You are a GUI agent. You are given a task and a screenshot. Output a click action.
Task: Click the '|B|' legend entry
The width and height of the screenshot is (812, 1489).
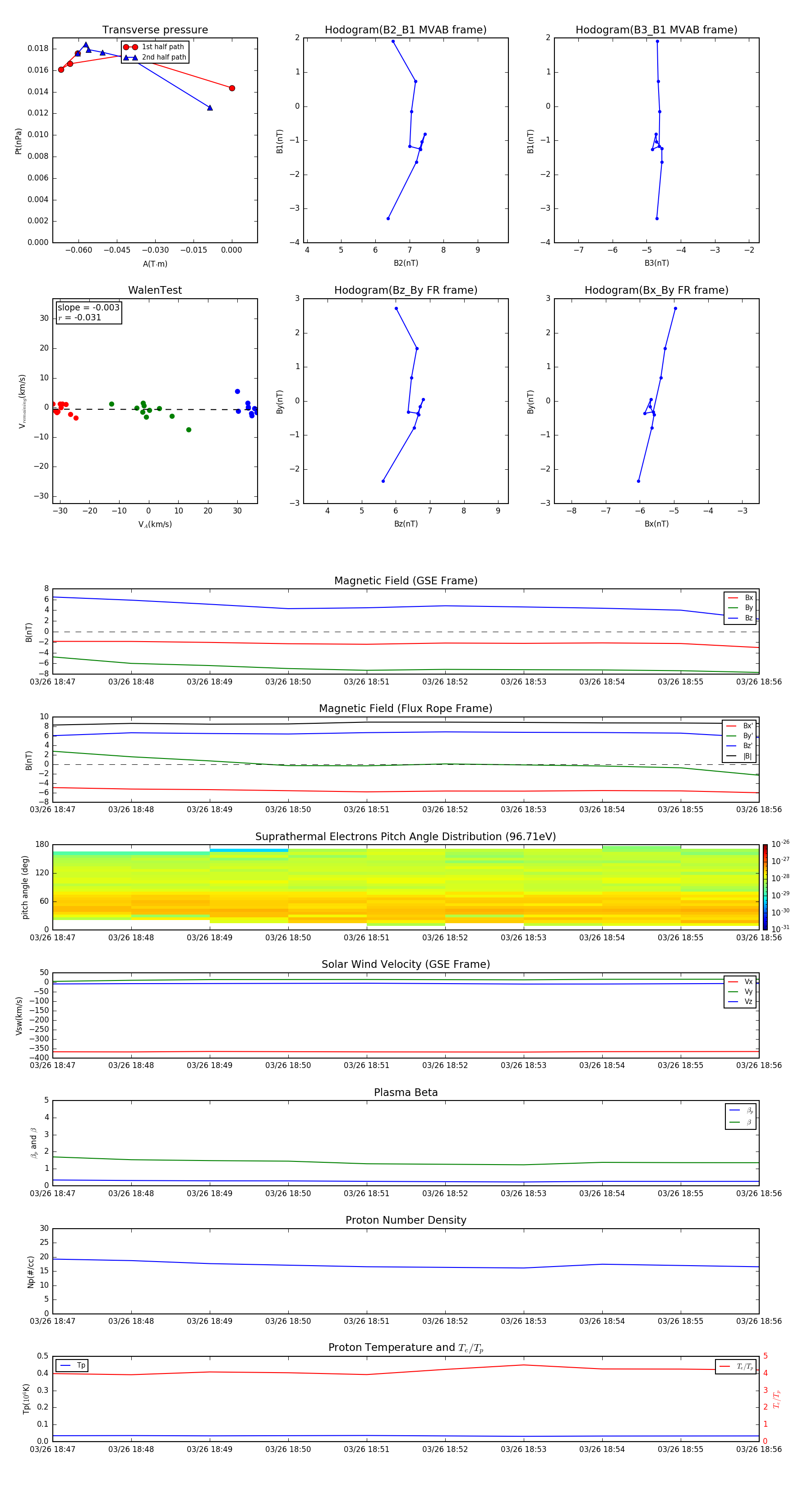pos(739,756)
